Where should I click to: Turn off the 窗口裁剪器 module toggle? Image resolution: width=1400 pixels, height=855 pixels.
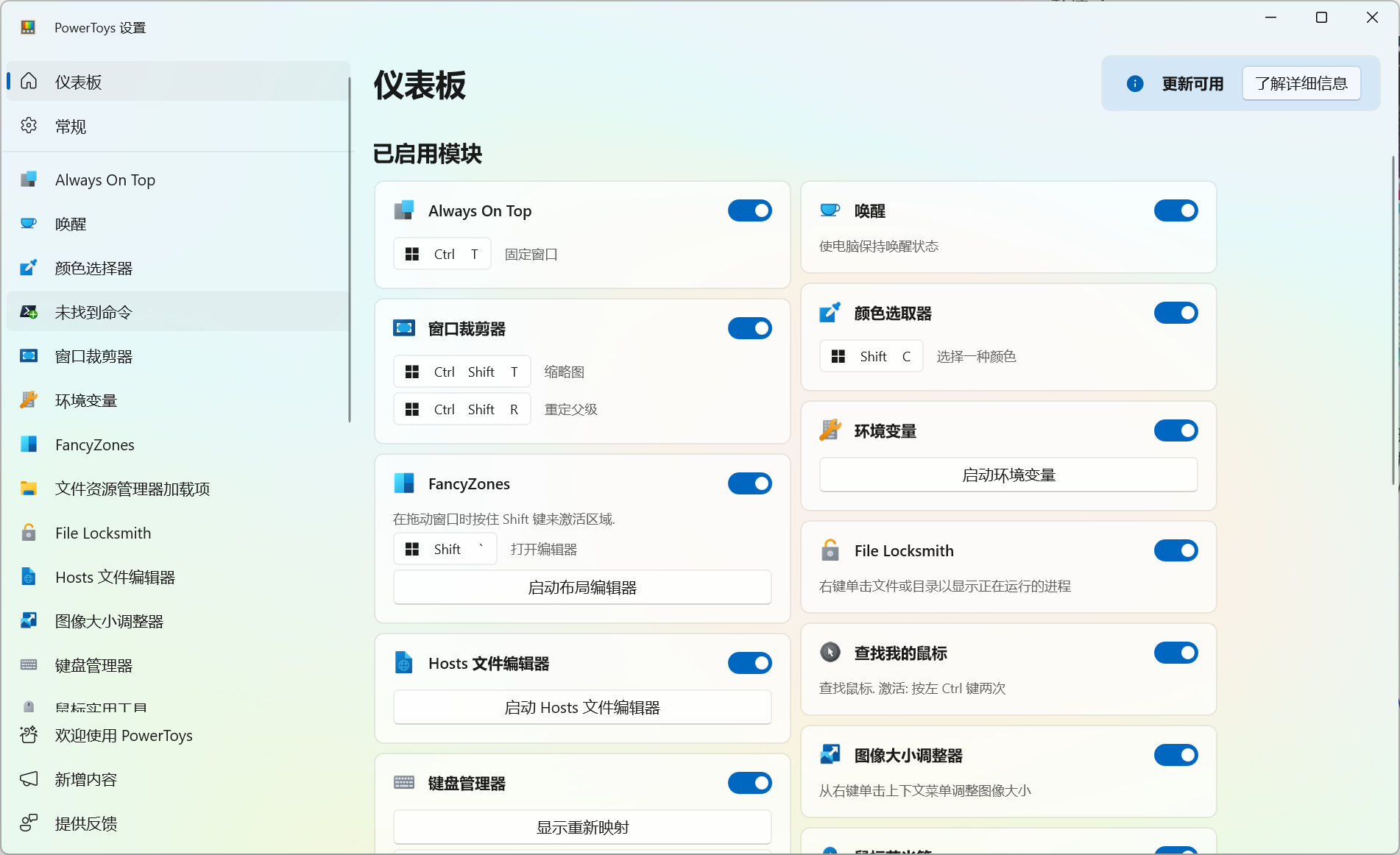749,329
